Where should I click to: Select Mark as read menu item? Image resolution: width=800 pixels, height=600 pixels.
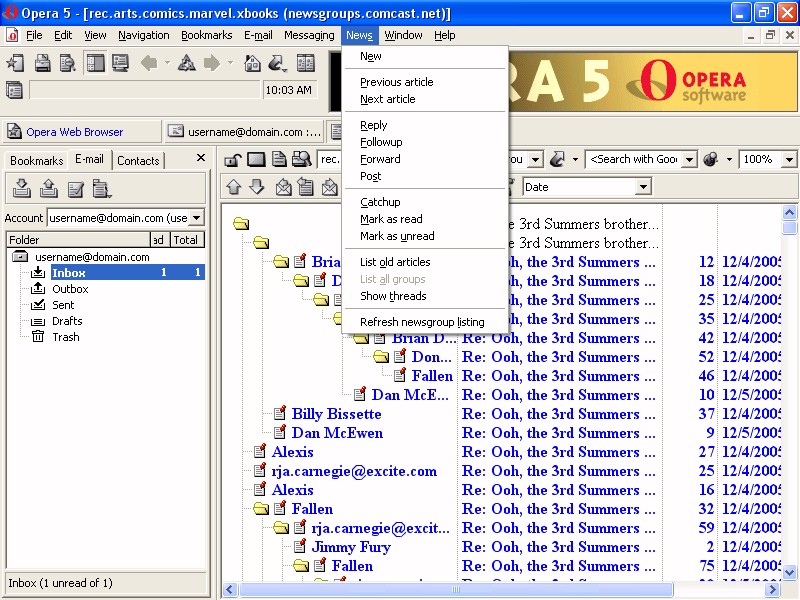[x=391, y=219]
